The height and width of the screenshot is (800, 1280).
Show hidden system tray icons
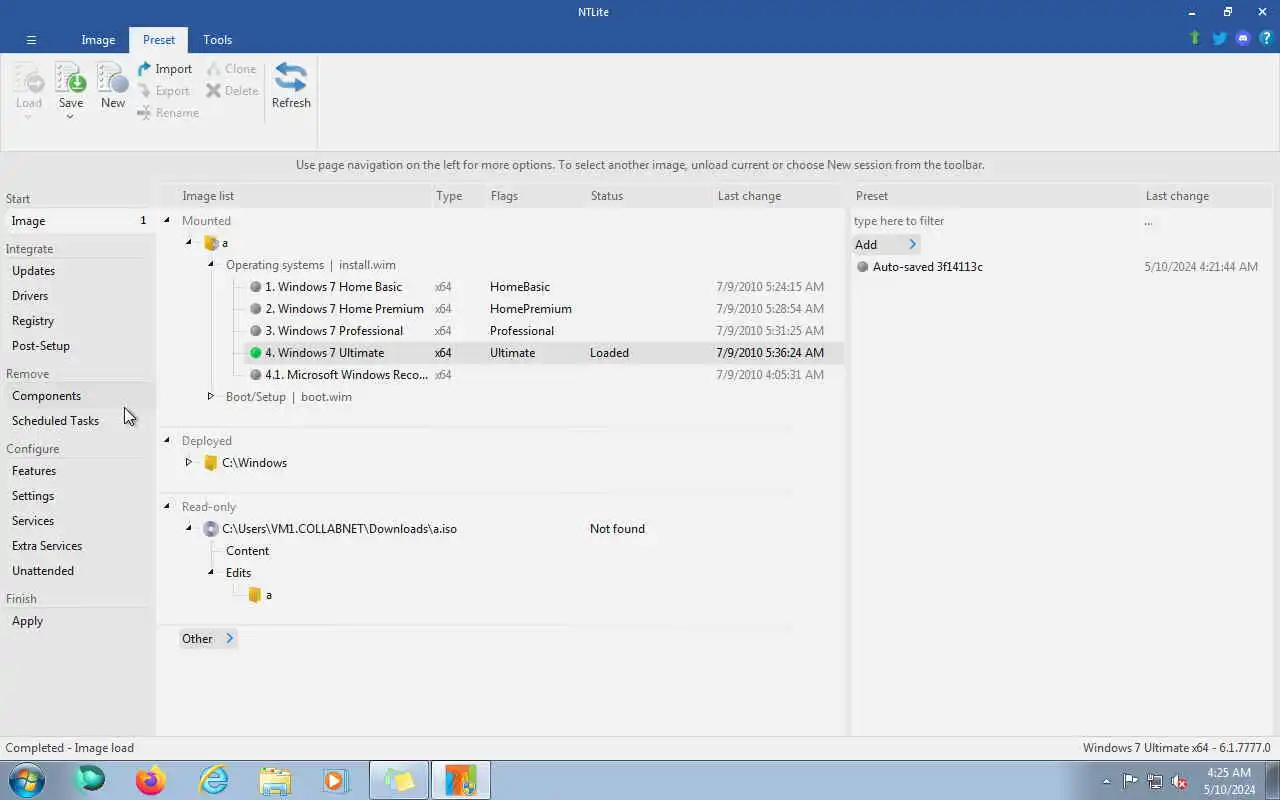pos(1106,781)
